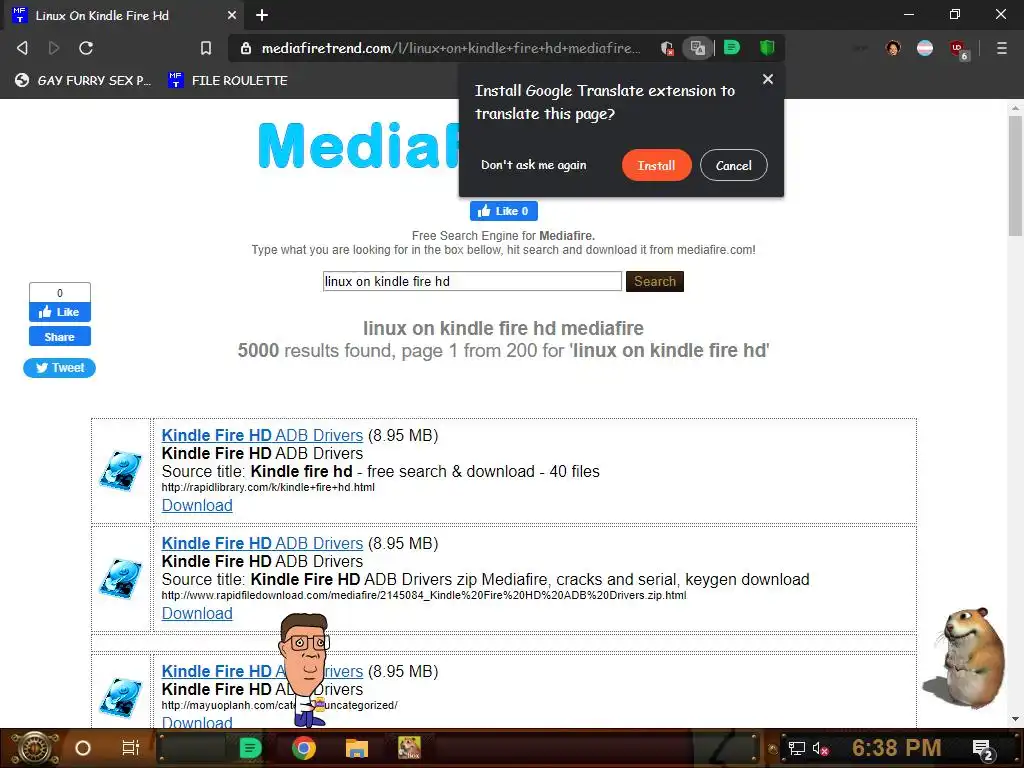View site info via the lock icon
Screen dimensions: 1024x768
tap(246, 48)
